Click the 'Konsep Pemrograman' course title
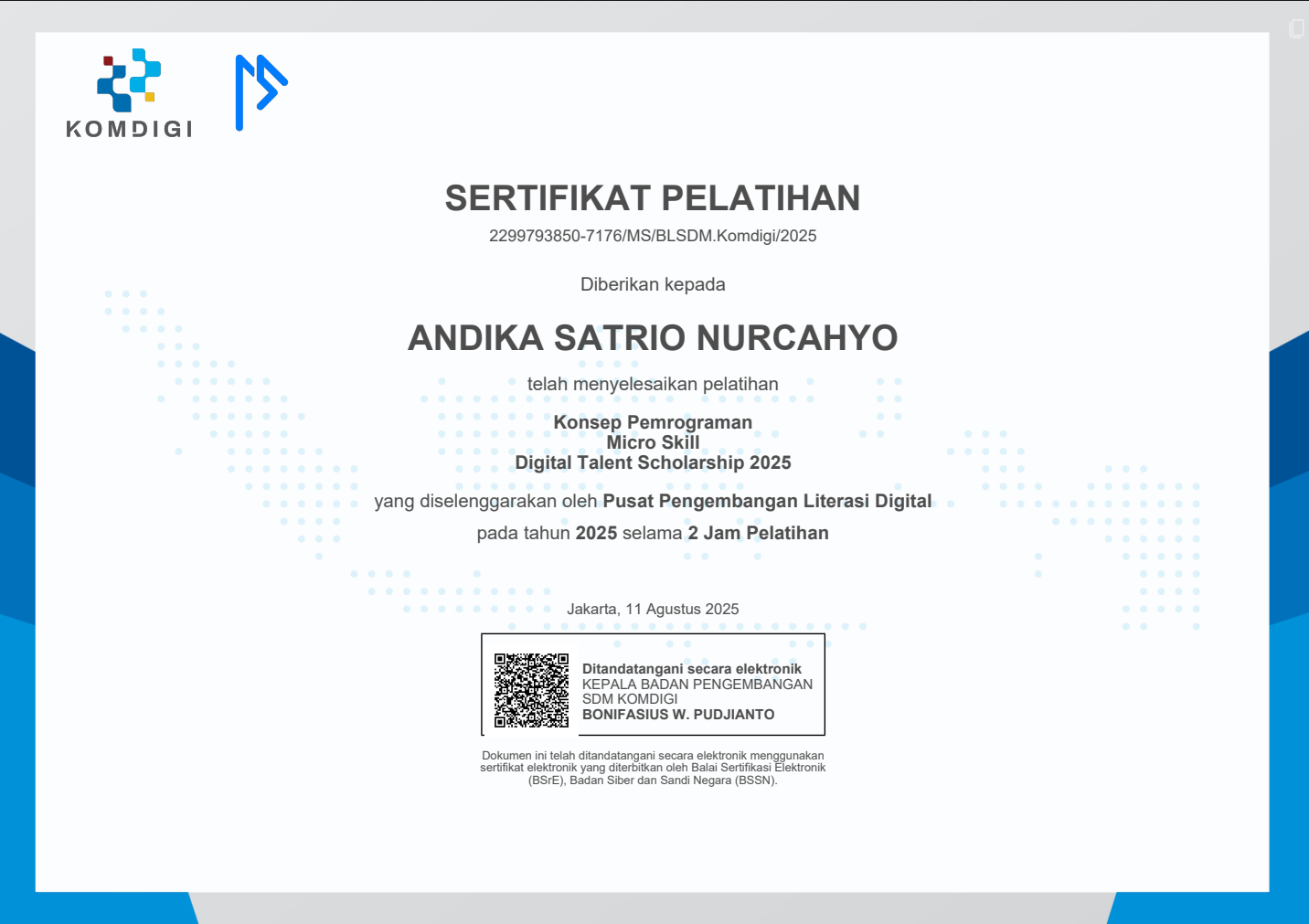Viewport: 1309px width, 924px height. coord(653,422)
